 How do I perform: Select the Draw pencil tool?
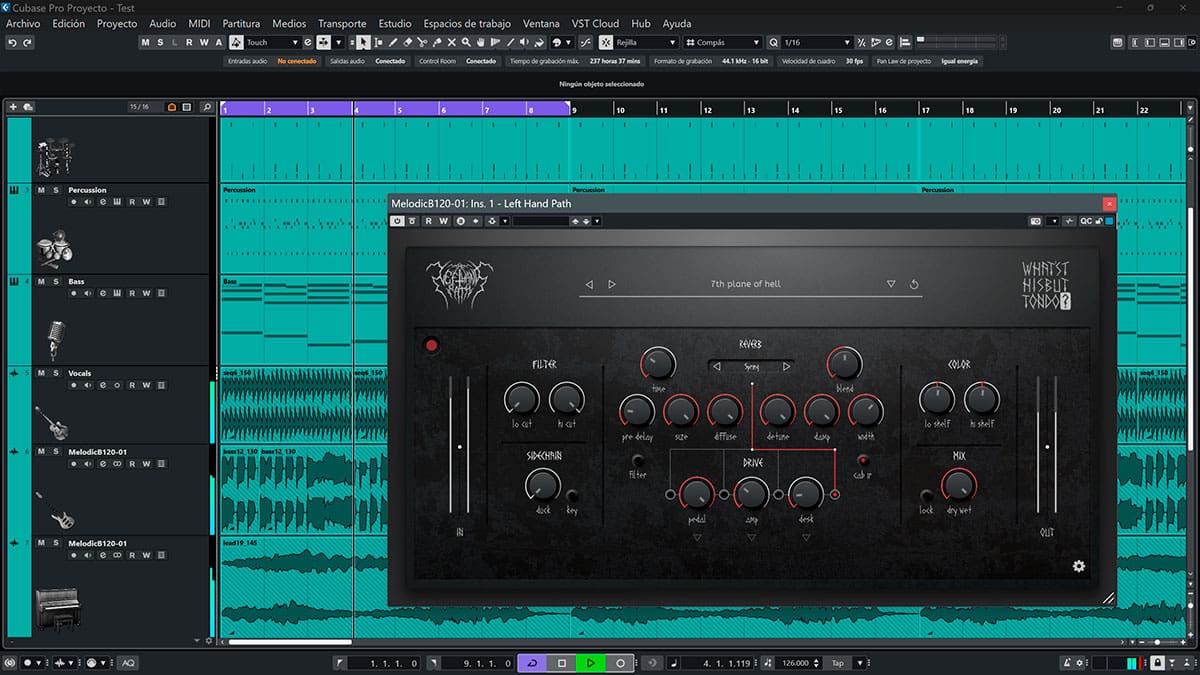pyautogui.click(x=393, y=43)
